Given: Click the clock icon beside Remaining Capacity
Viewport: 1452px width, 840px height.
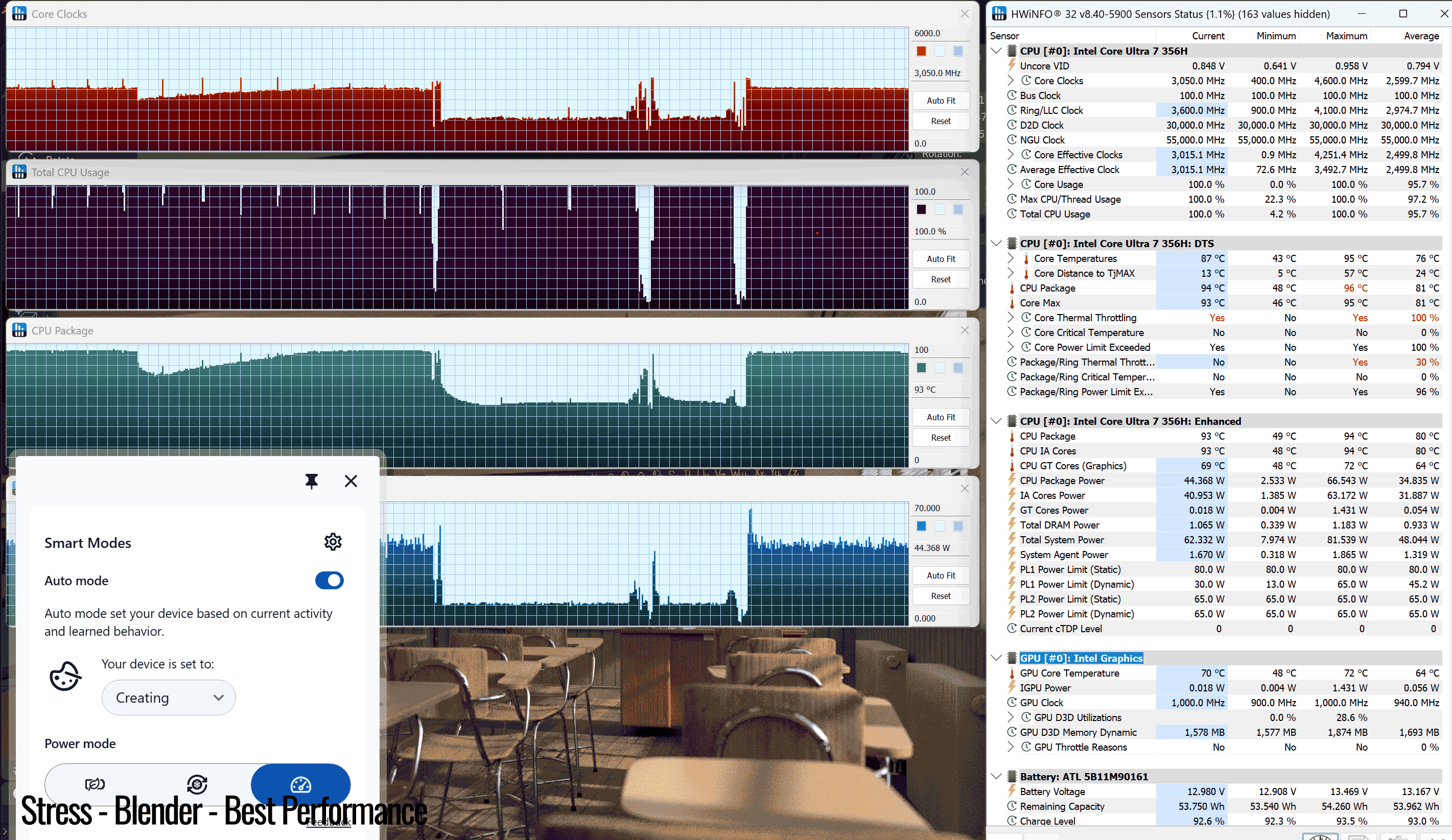Looking at the screenshot, I should (x=1012, y=806).
